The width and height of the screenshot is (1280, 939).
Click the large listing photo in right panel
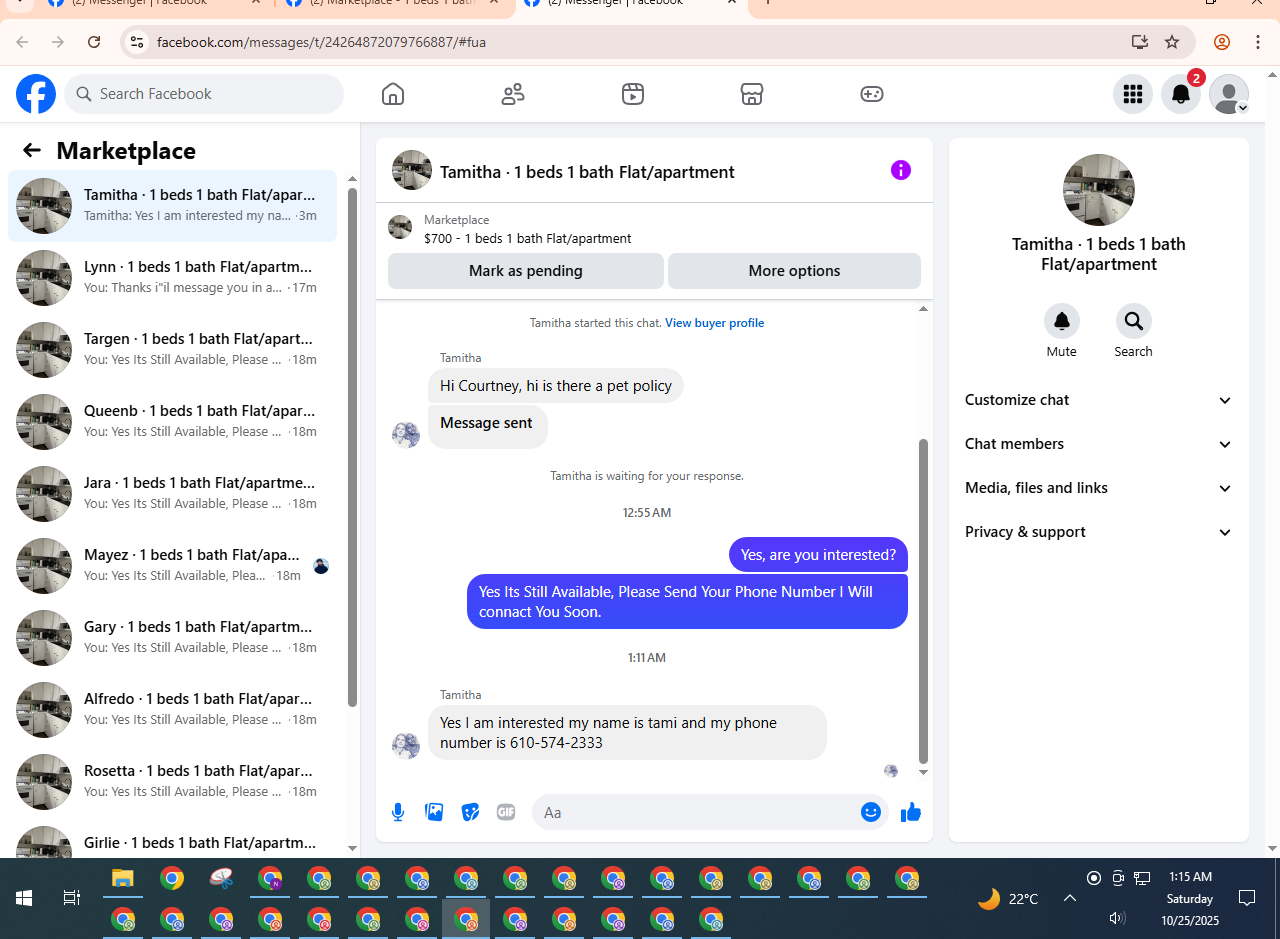tap(1099, 190)
